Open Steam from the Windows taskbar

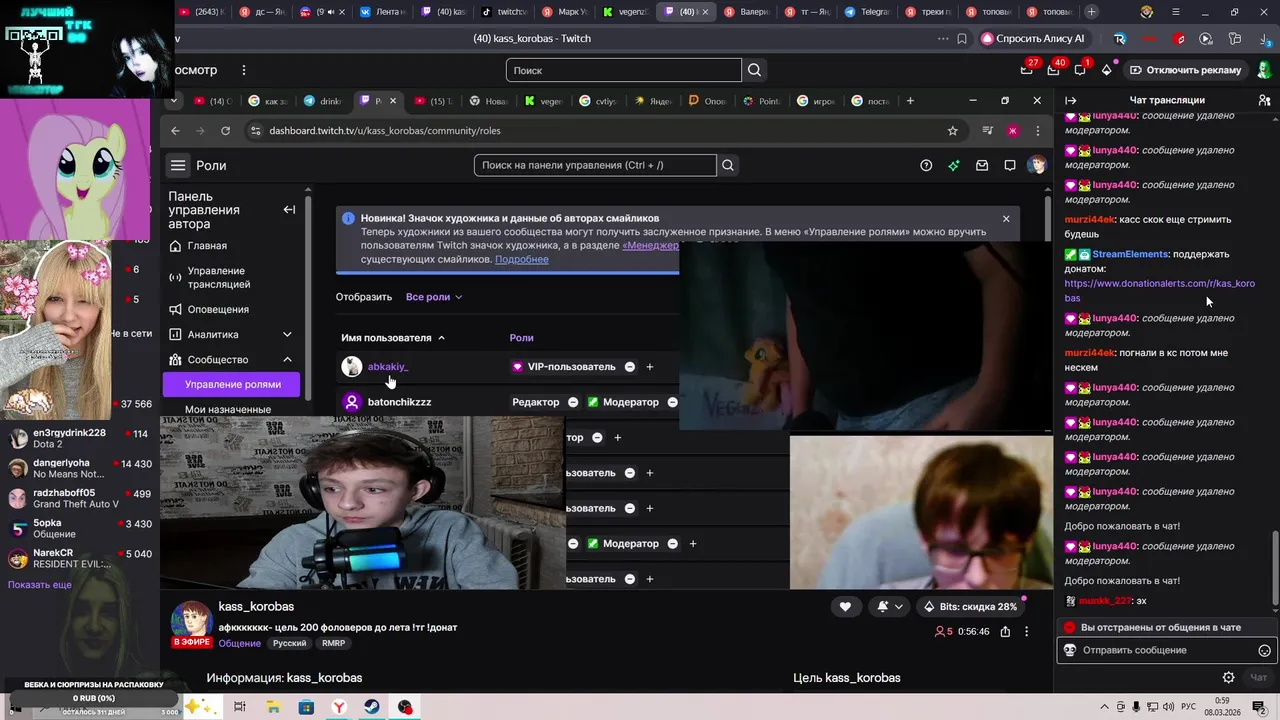pos(371,707)
